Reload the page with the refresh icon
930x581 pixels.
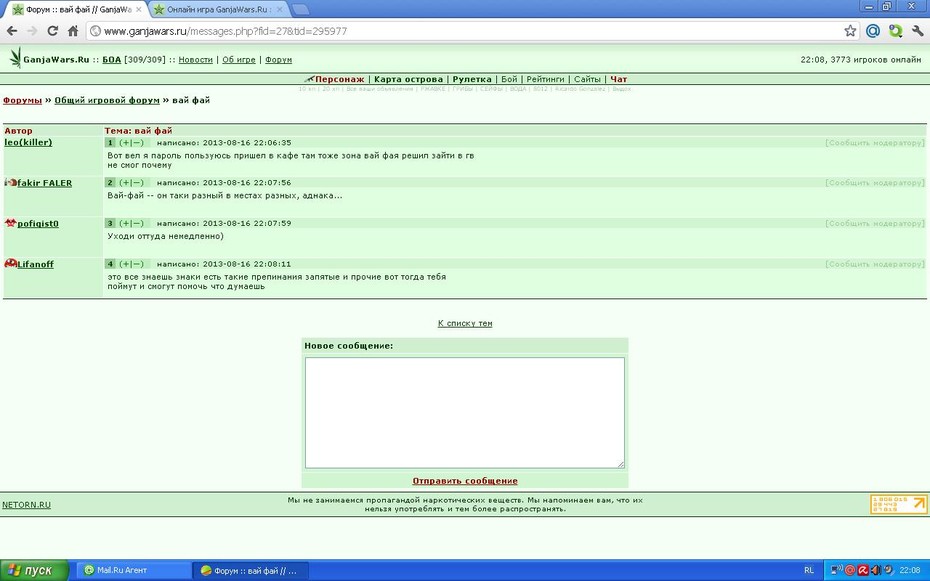pyautogui.click(x=52, y=31)
